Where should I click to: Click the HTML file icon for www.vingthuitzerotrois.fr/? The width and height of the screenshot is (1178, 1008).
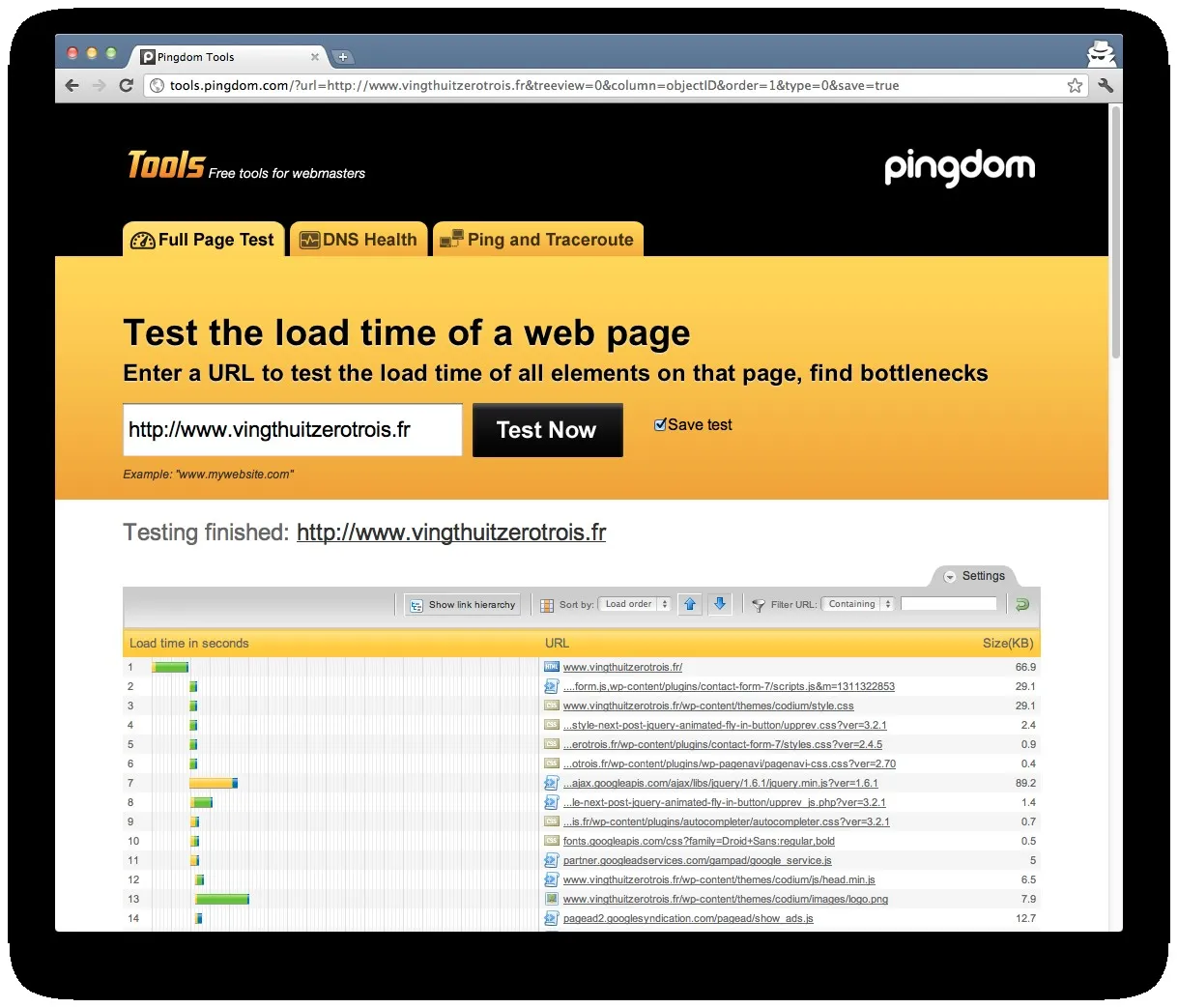(552, 667)
